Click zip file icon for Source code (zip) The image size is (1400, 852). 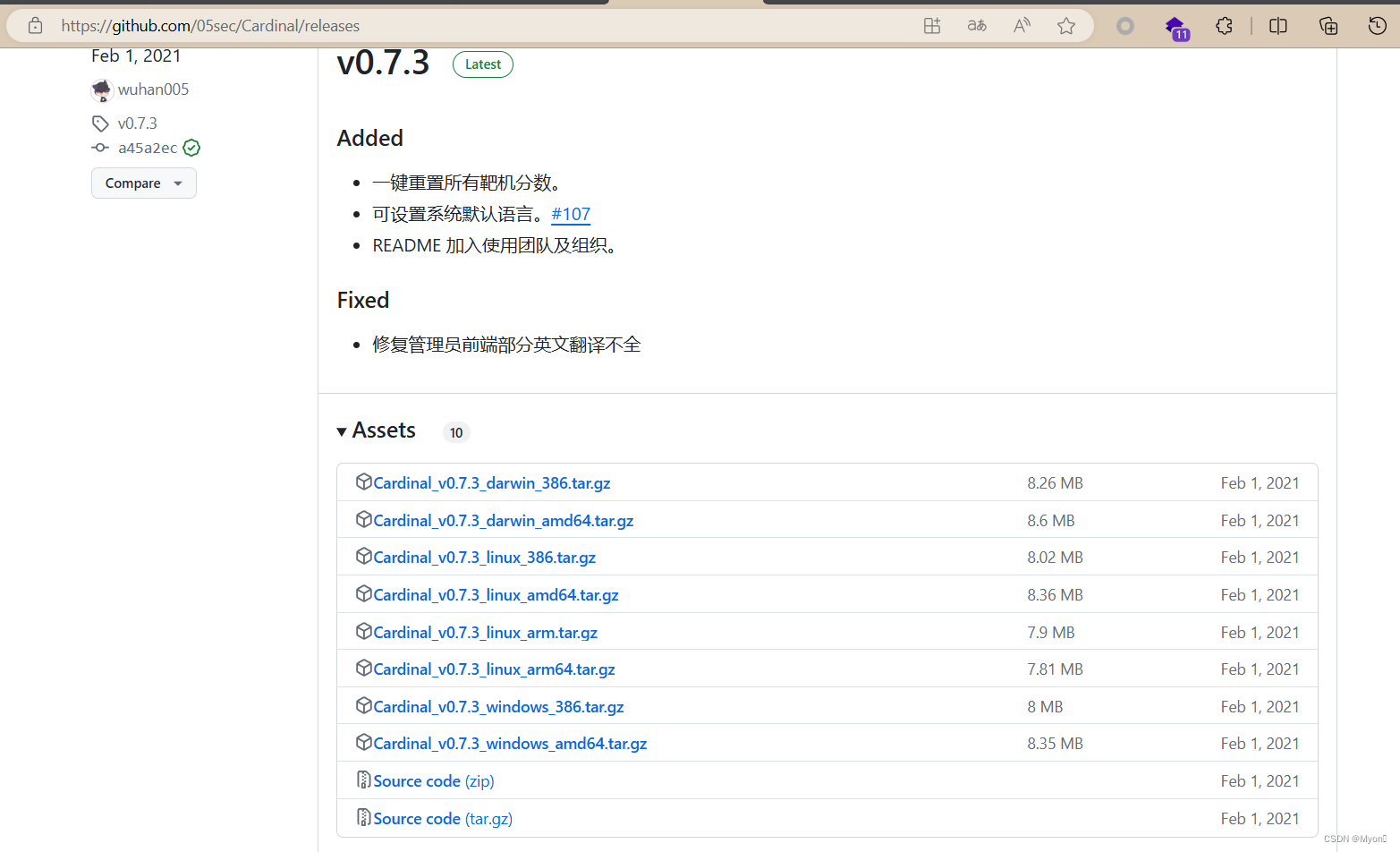363,780
